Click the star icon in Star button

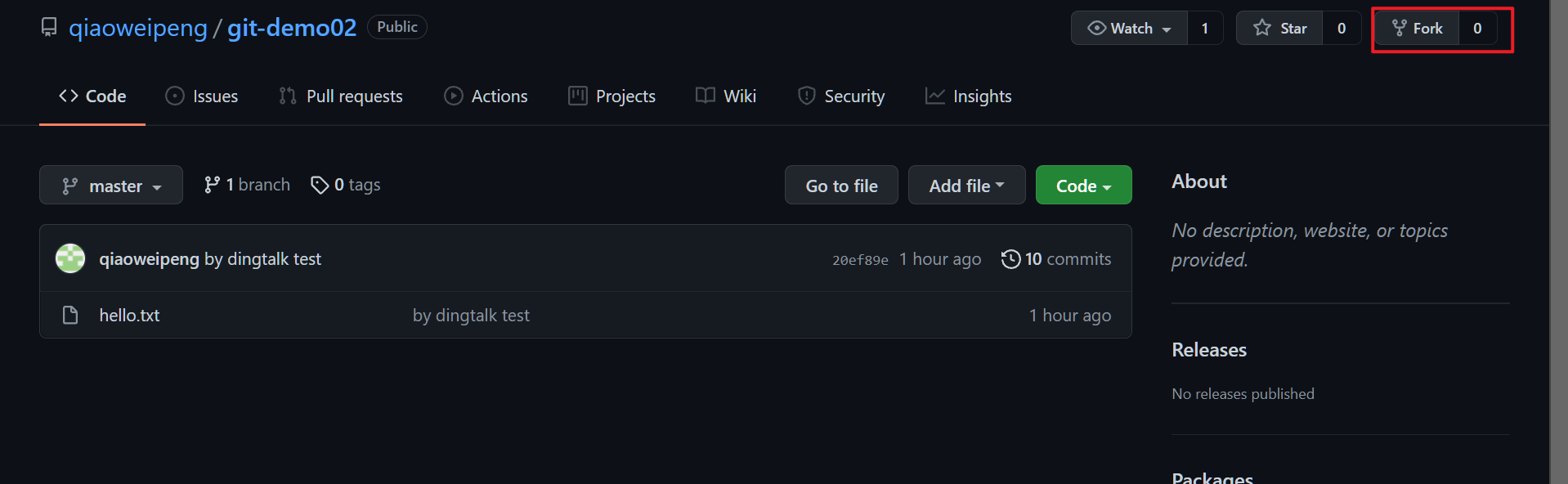(x=1262, y=29)
